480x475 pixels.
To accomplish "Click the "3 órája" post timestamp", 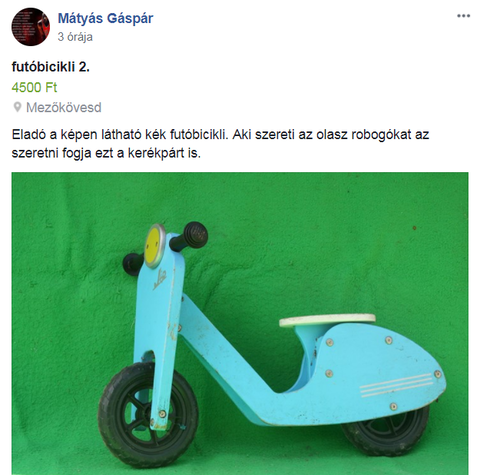I will click(75, 37).
